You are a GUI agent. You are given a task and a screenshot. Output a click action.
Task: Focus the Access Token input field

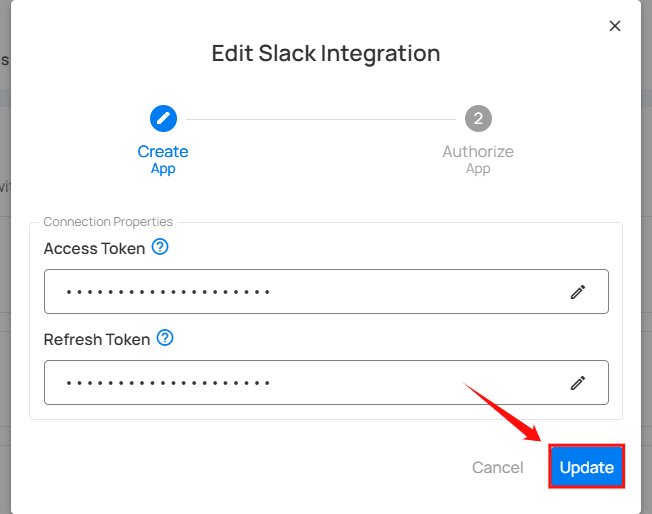[300, 292]
